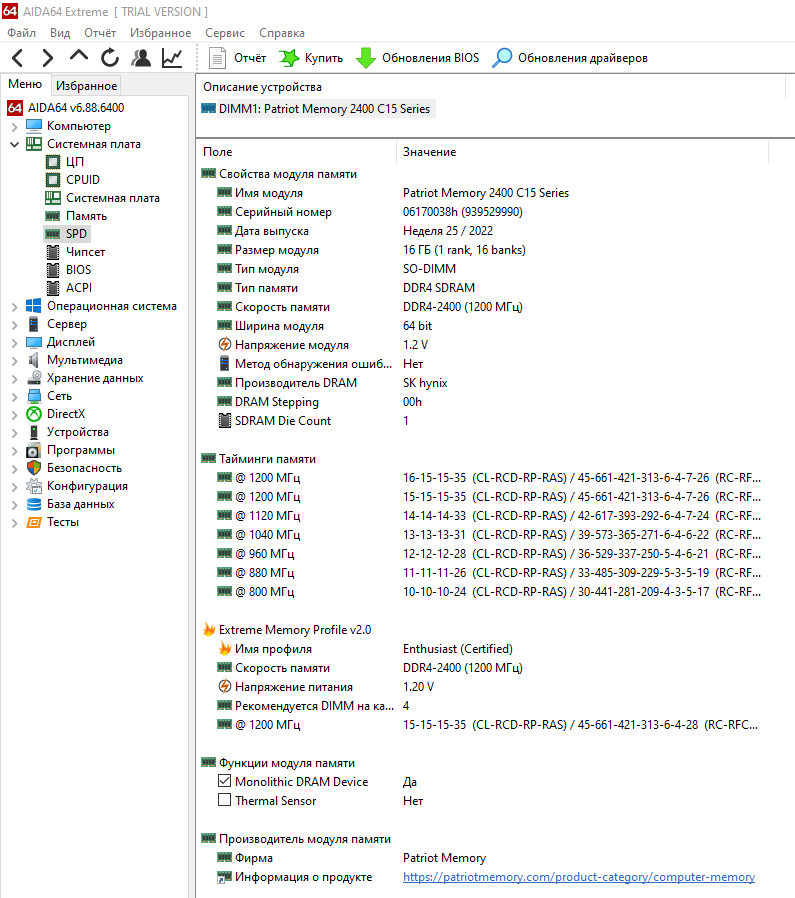Open the Вид menu
The width and height of the screenshot is (795, 898).
[x=60, y=33]
